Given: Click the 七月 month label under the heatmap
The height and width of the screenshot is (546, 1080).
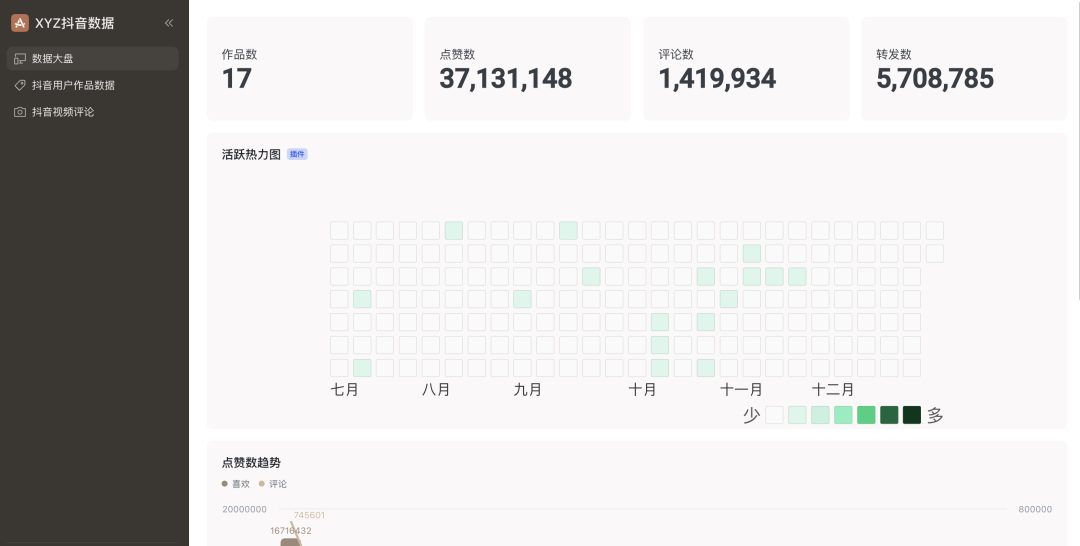Looking at the screenshot, I should 344,390.
